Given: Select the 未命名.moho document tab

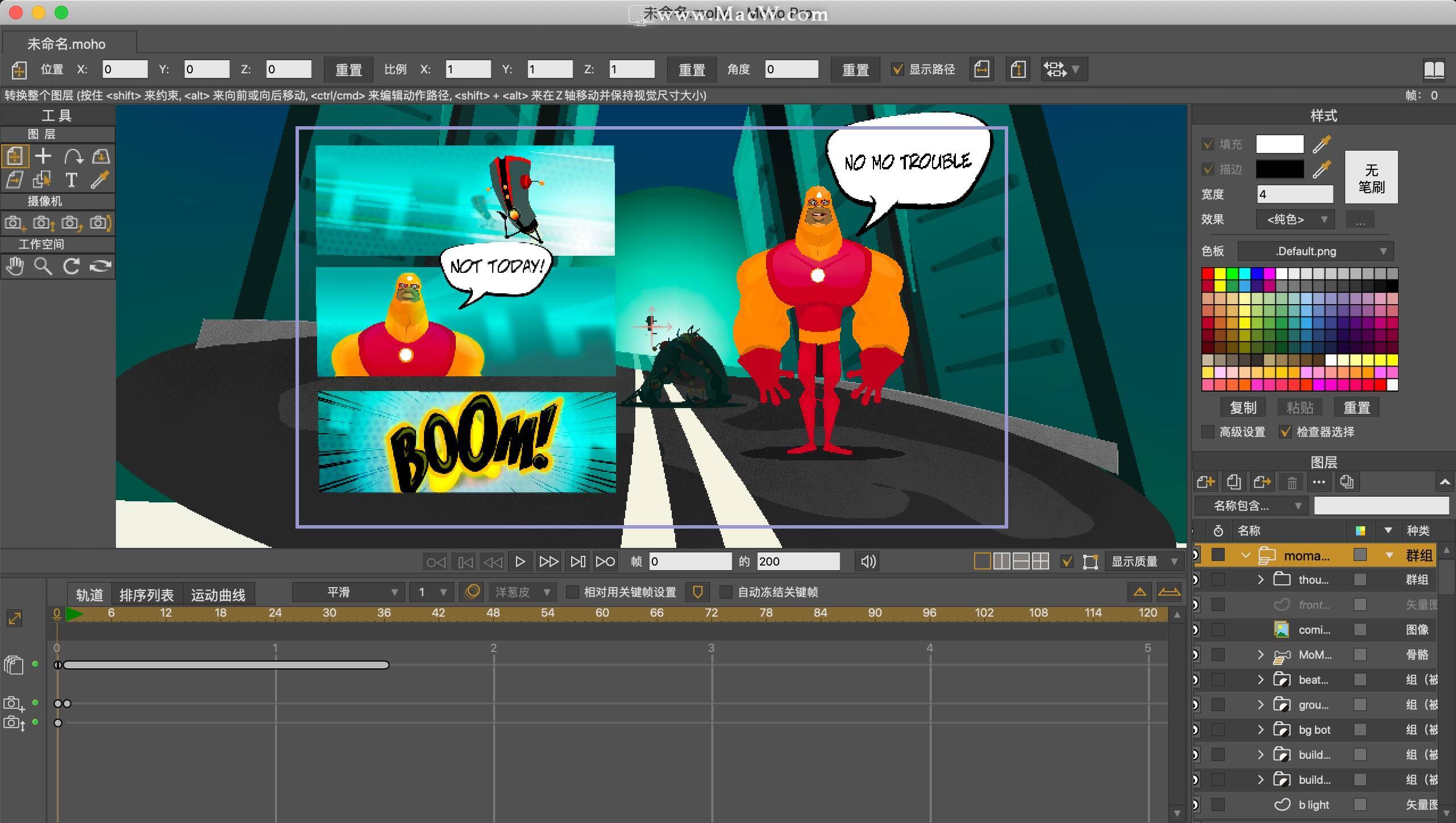Looking at the screenshot, I should coord(69,44).
